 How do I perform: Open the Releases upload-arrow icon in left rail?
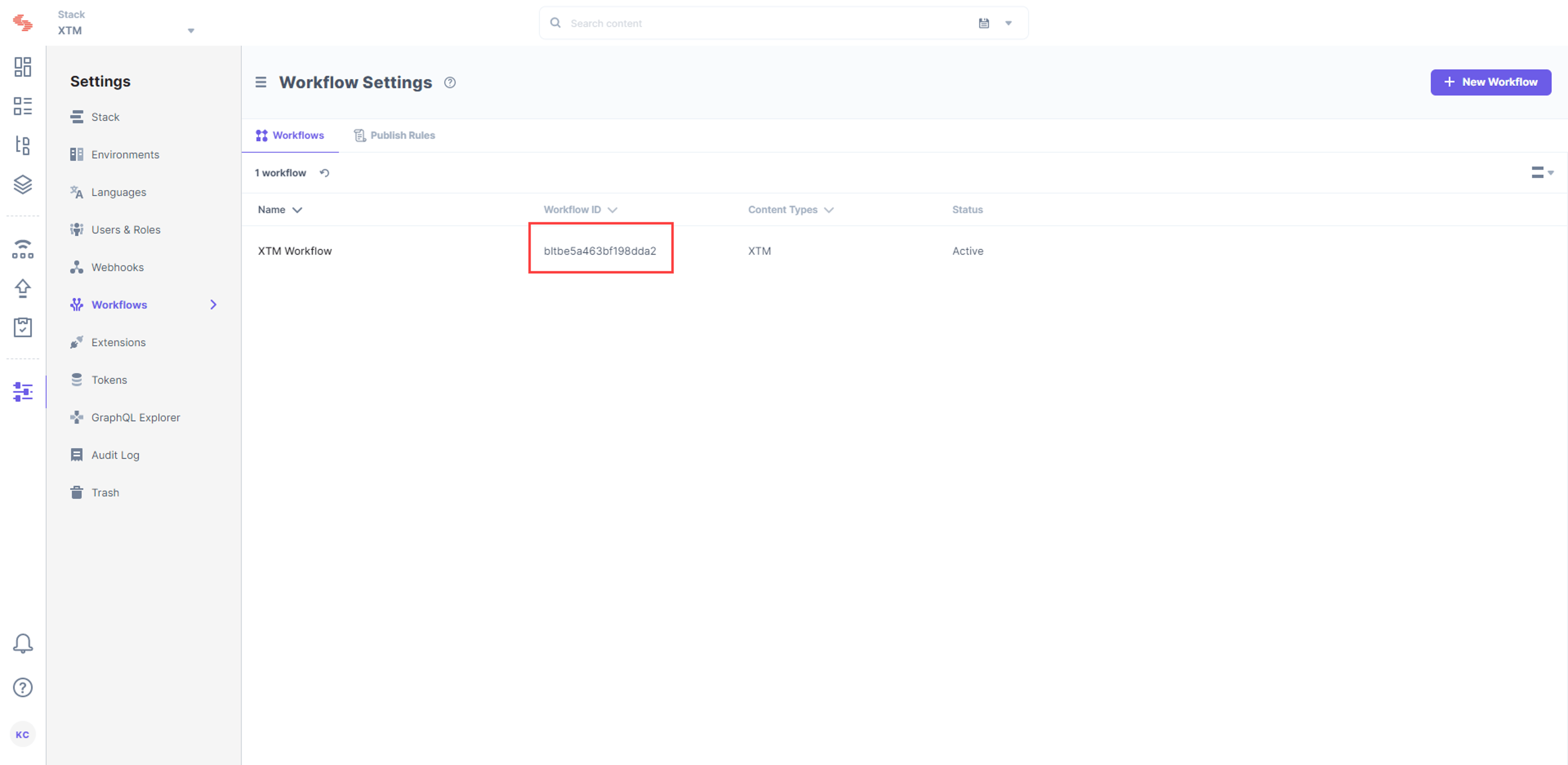click(22, 289)
